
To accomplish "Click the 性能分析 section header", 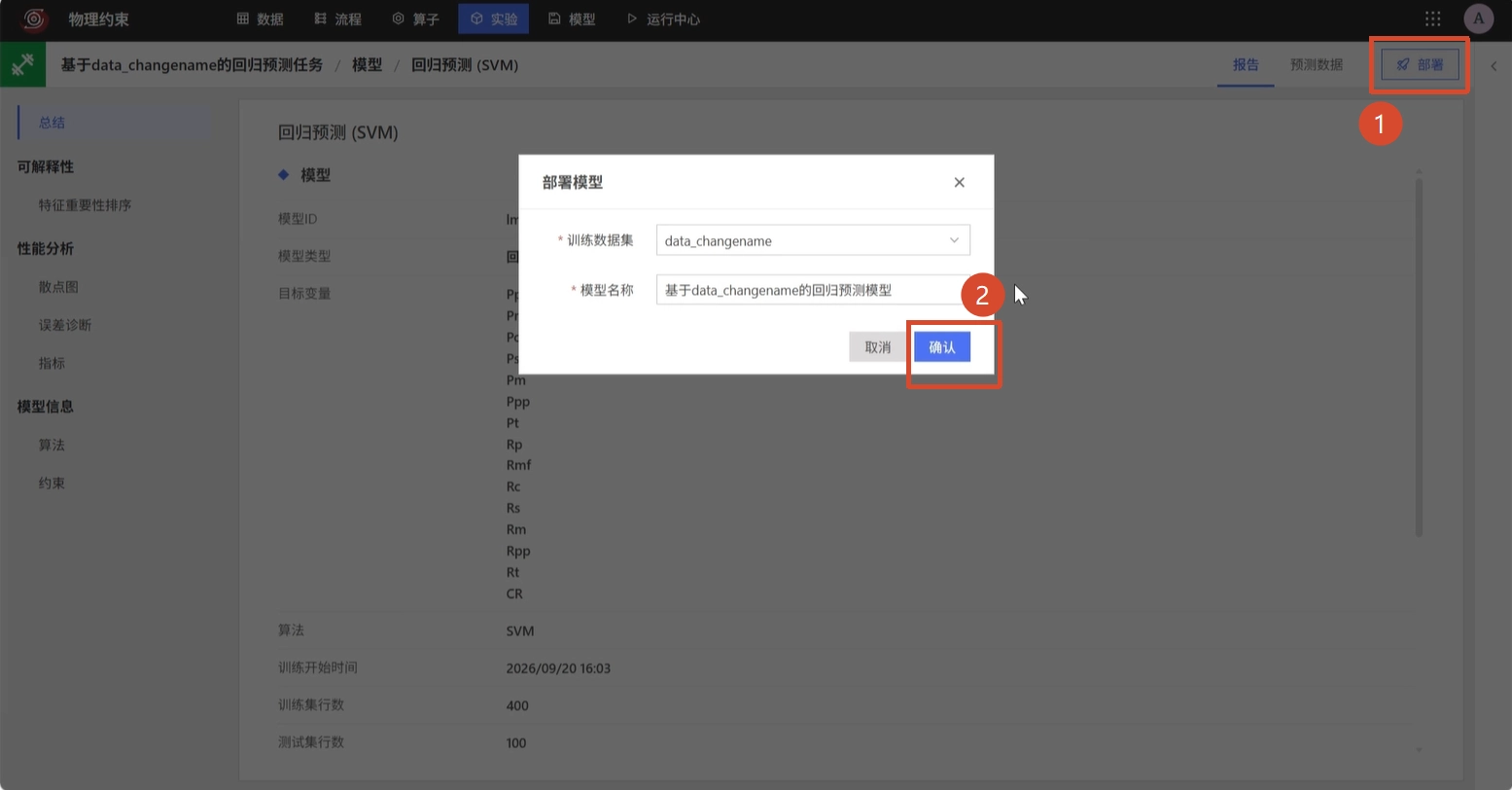I will coord(46,248).
